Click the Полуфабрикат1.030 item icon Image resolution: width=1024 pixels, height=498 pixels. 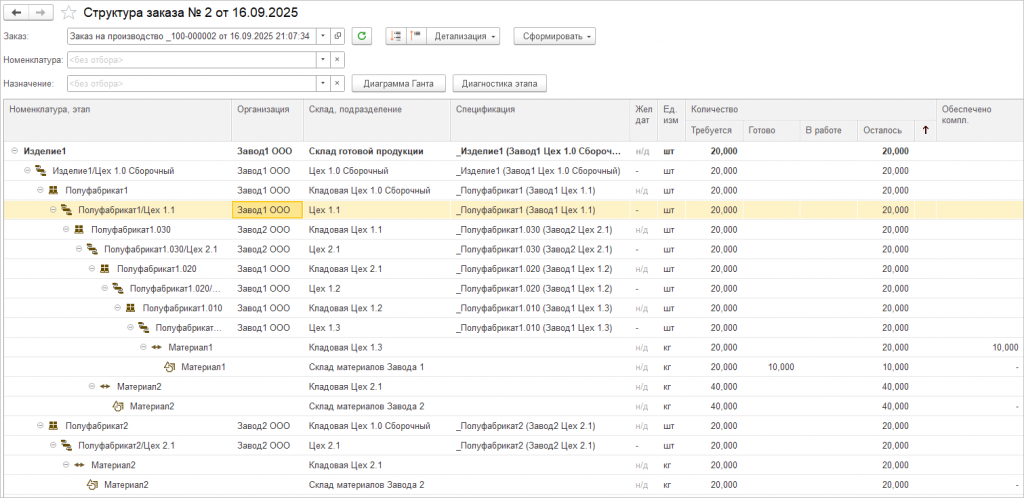(80, 230)
